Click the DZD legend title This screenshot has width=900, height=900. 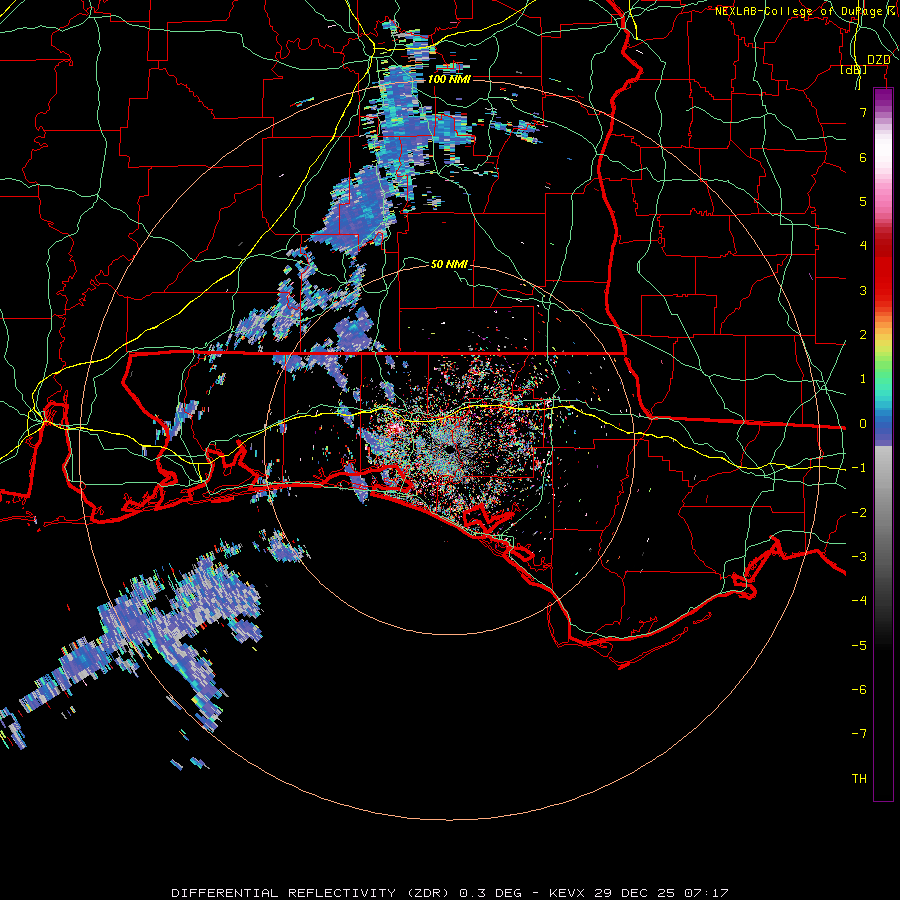click(x=878, y=60)
